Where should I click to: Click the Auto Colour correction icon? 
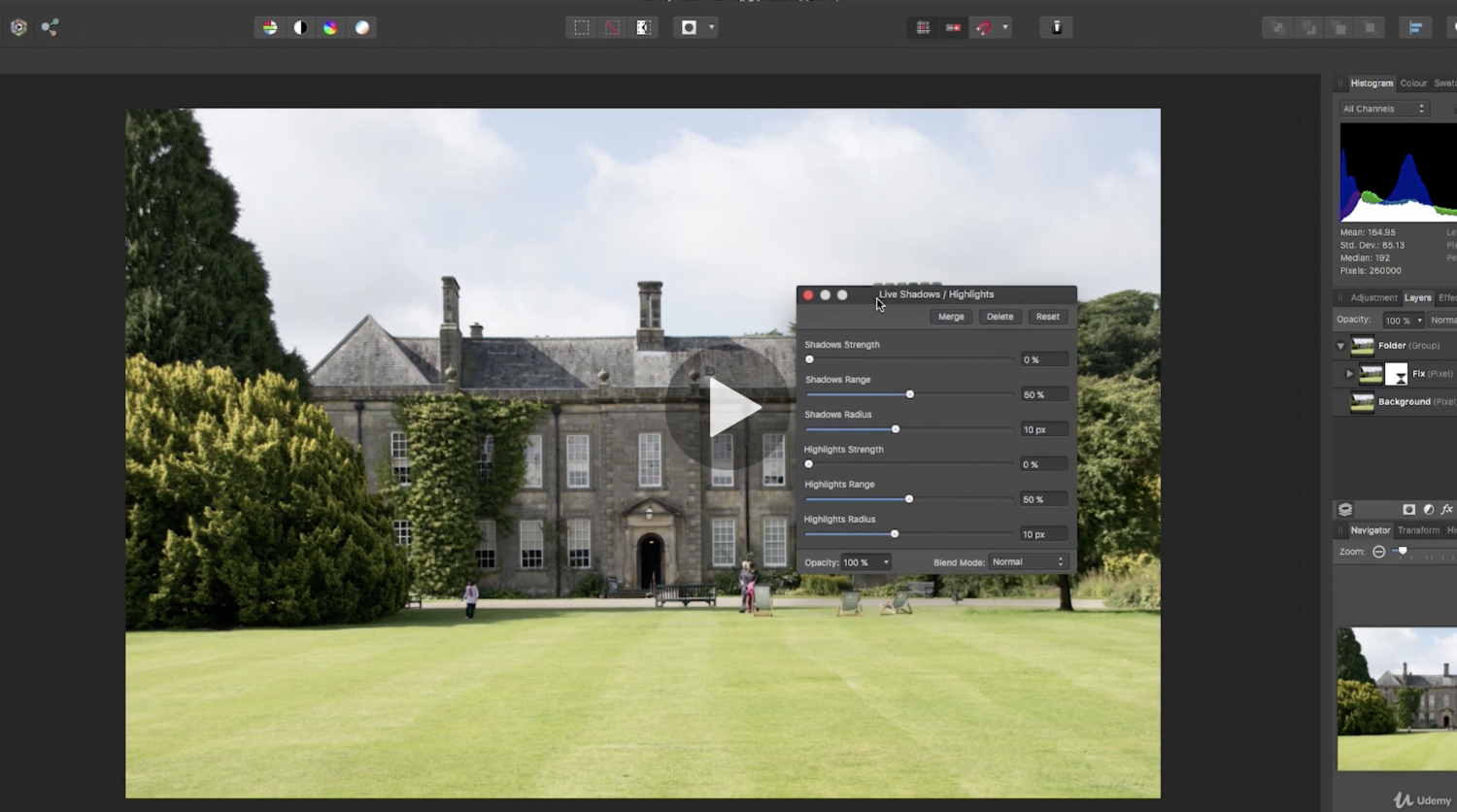tap(330, 27)
